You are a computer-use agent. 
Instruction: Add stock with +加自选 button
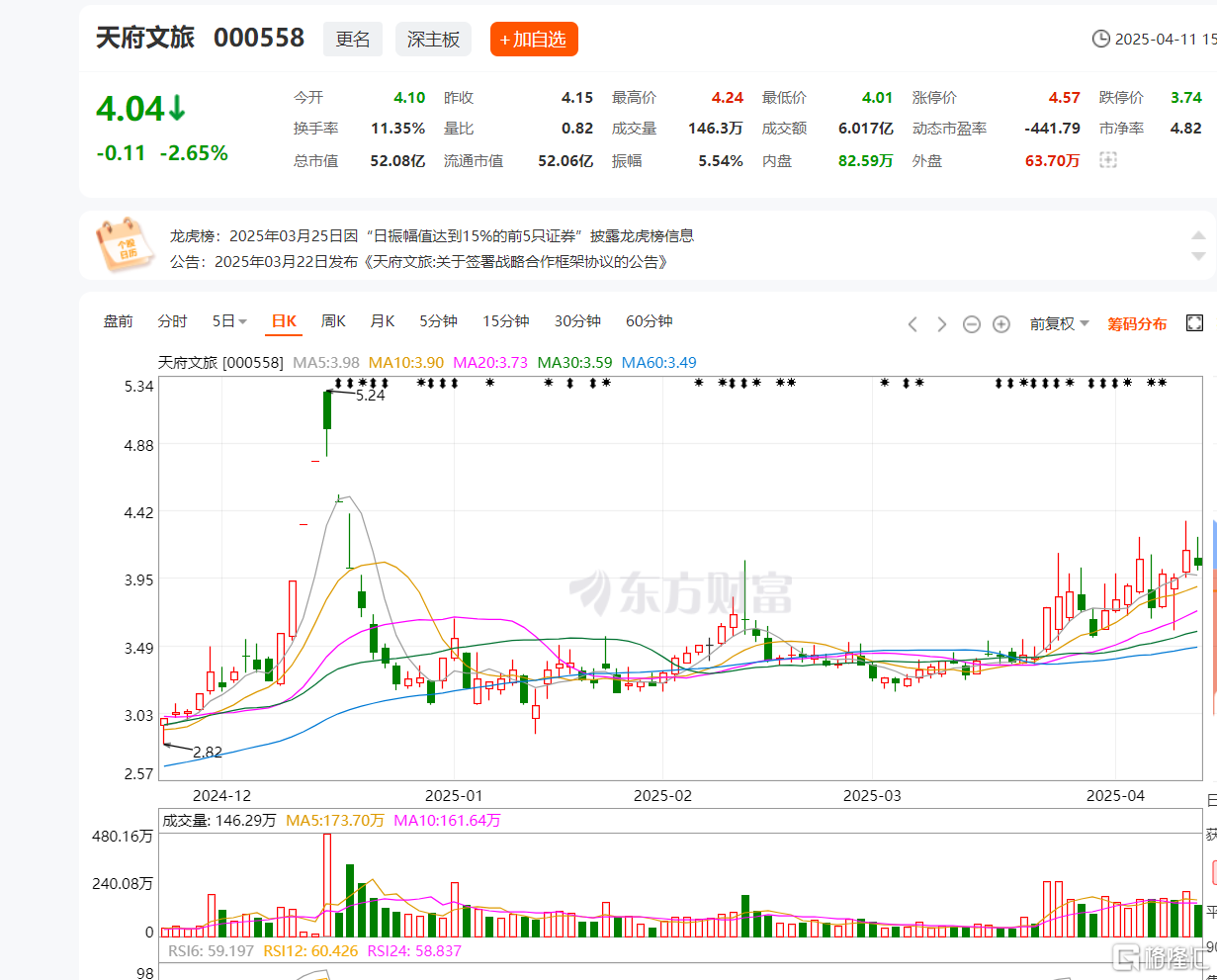[534, 40]
